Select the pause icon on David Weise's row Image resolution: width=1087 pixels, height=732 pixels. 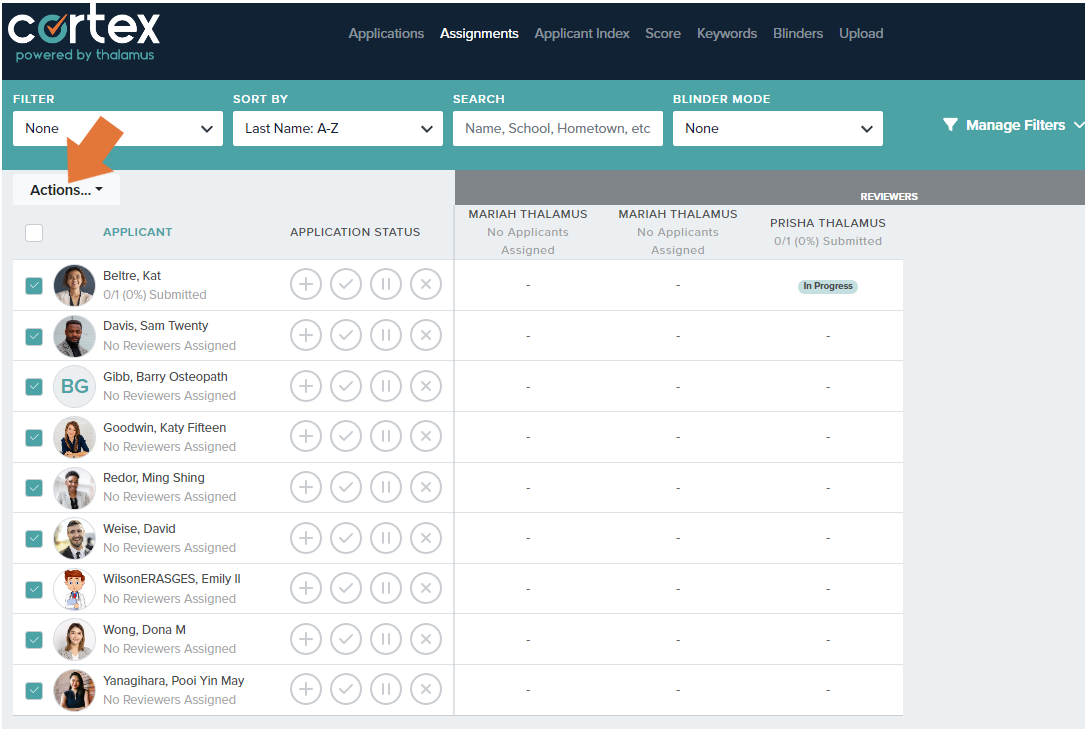click(x=386, y=537)
